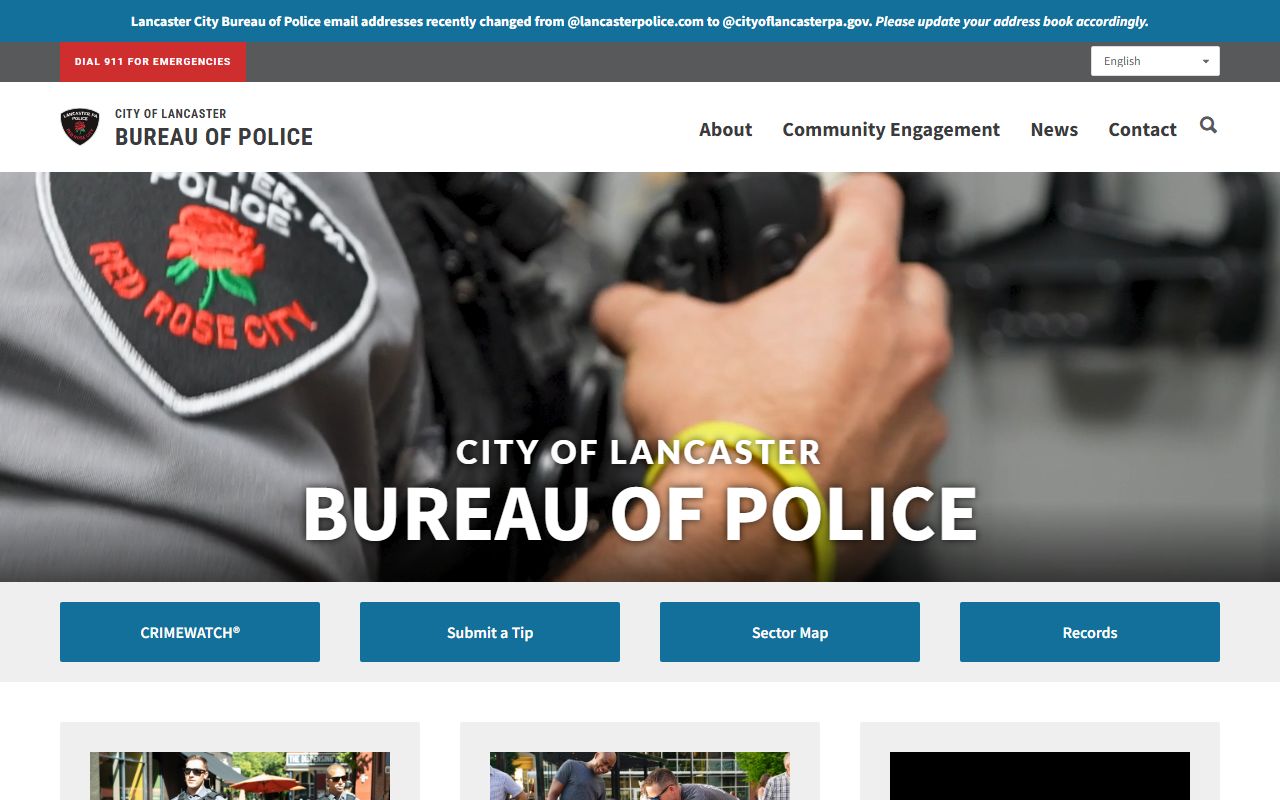Open the officers on street thumbnail
The image size is (1280, 800).
click(x=240, y=776)
